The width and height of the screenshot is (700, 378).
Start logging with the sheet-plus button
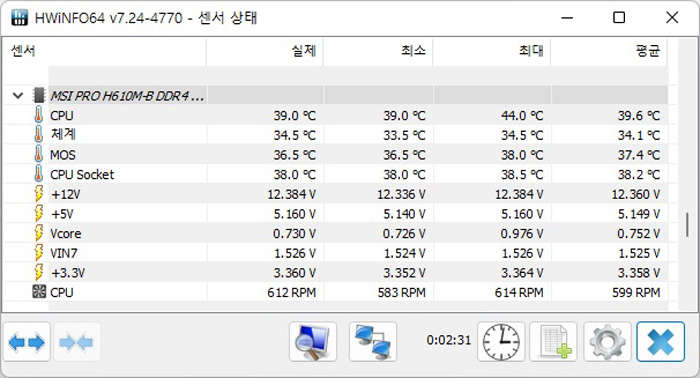[x=554, y=342]
